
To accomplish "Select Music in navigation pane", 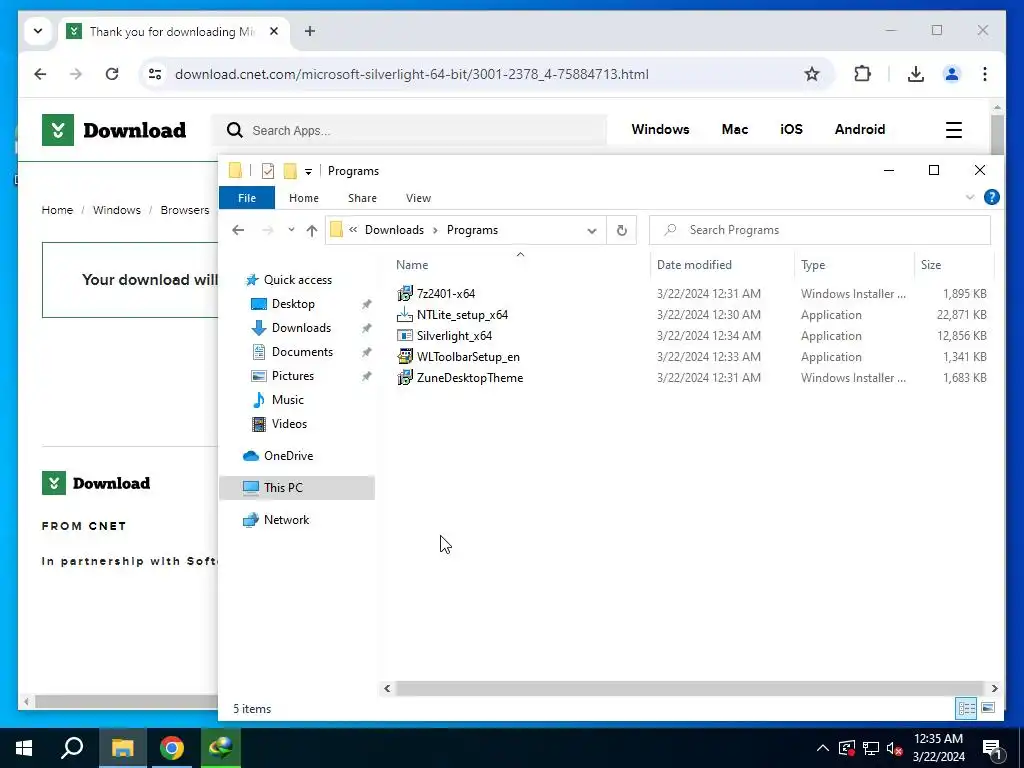I will [x=287, y=400].
